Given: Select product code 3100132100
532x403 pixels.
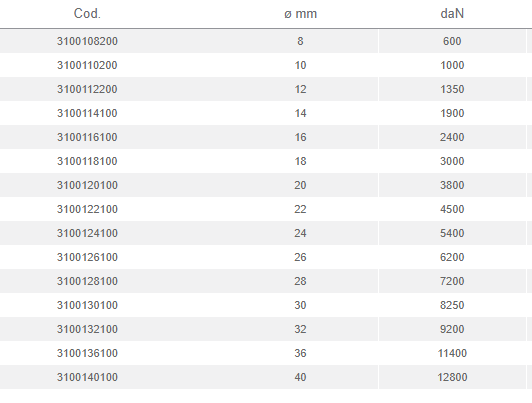Looking at the screenshot, I should pyautogui.click(x=87, y=329).
